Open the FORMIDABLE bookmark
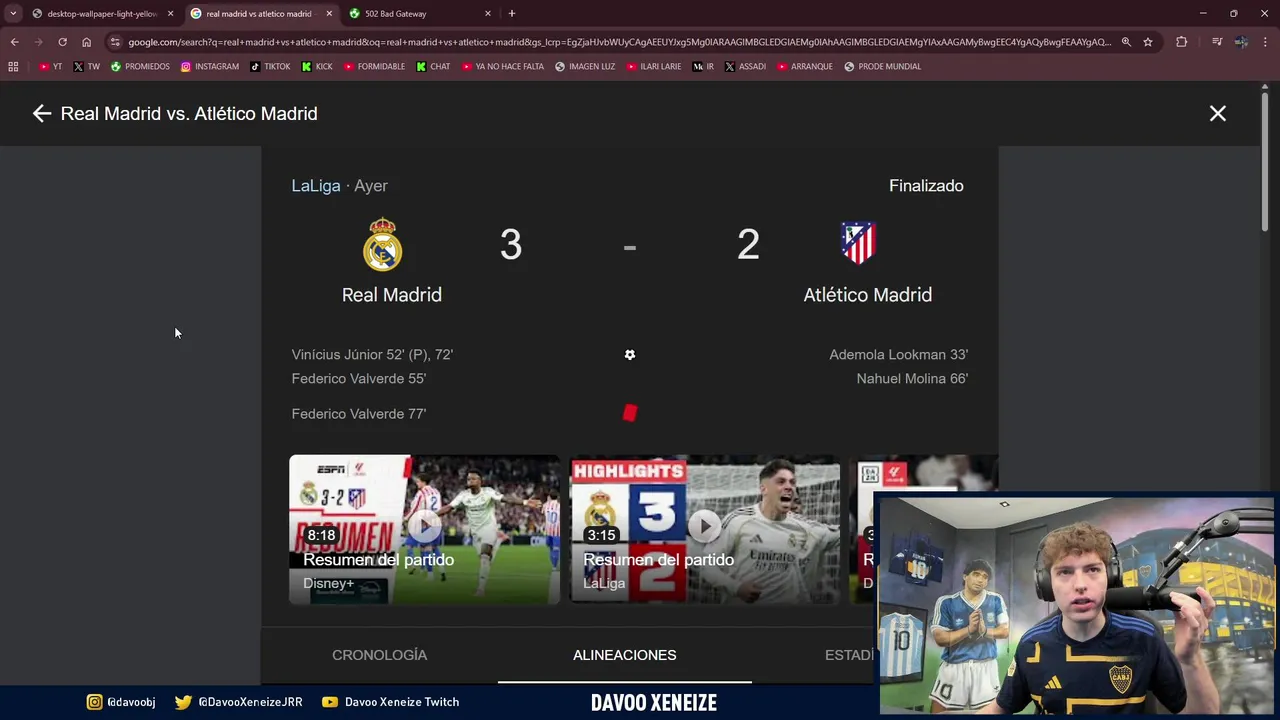1280x720 pixels. [x=374, y=67]
